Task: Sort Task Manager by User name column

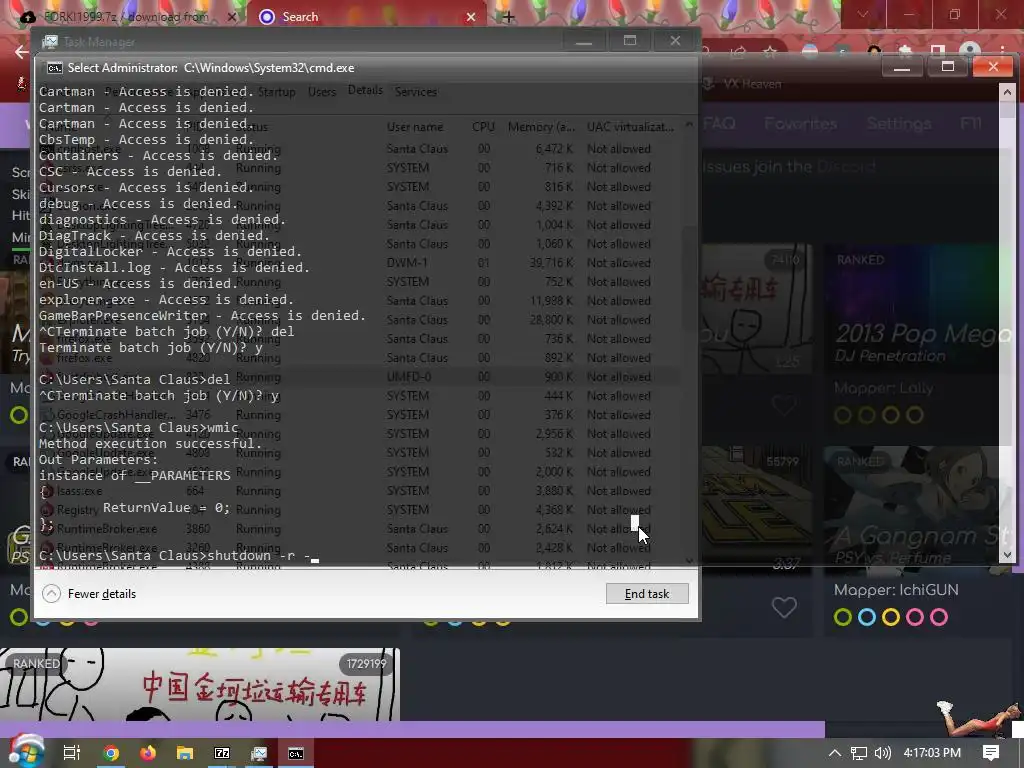Action: [x=415, y=127]
